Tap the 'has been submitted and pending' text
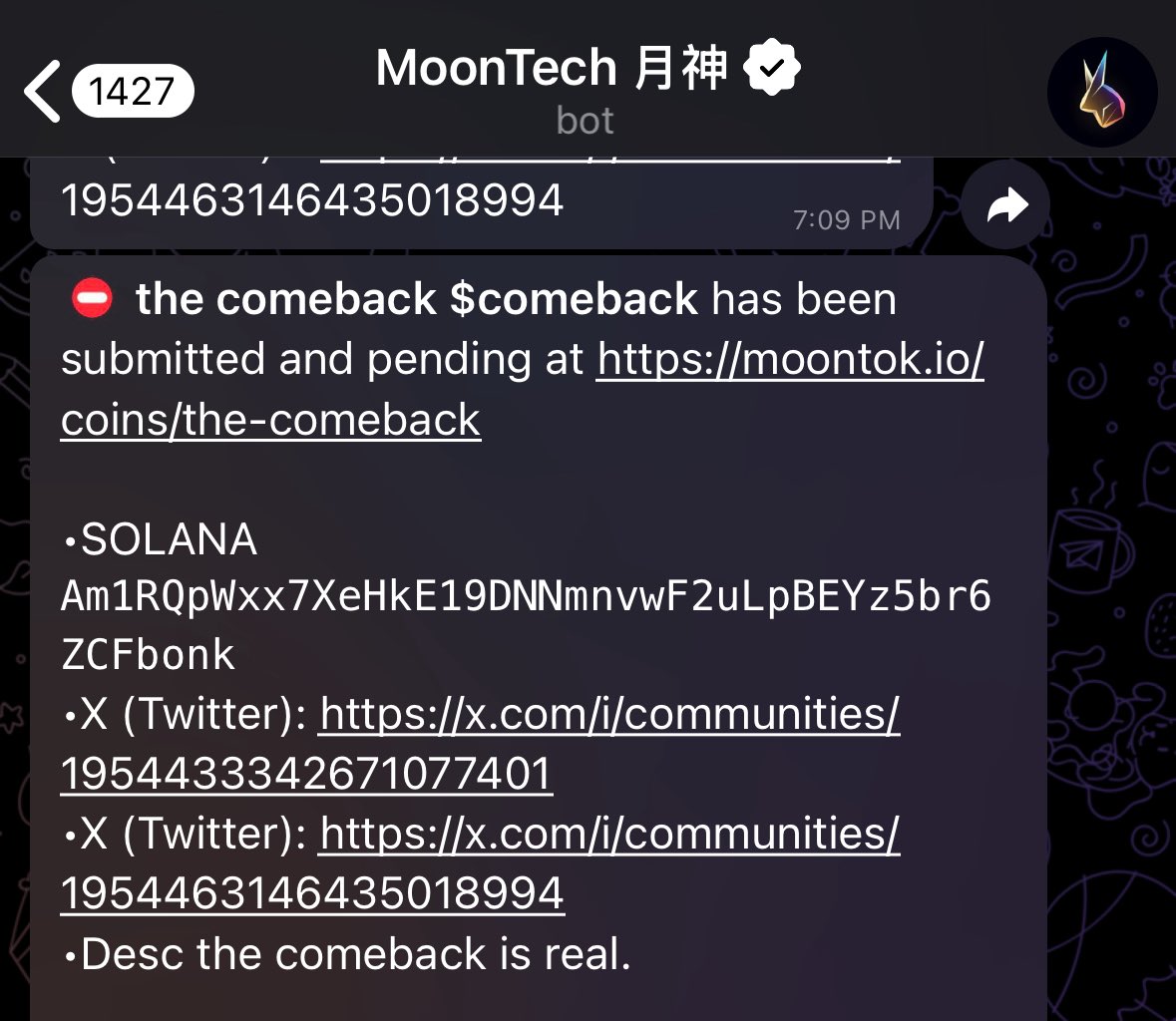Screen dimensions: 1176x1021 click(x=480, y=328)
